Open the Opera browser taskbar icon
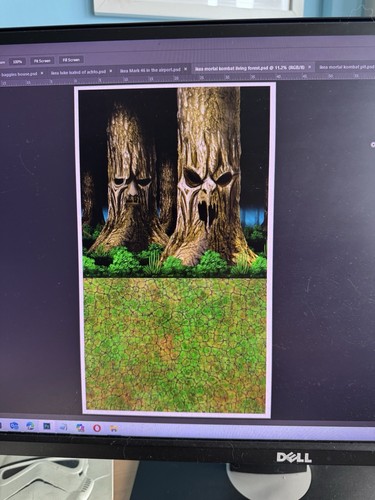Screen dimensions: 375x500 [x=97, y=427]
